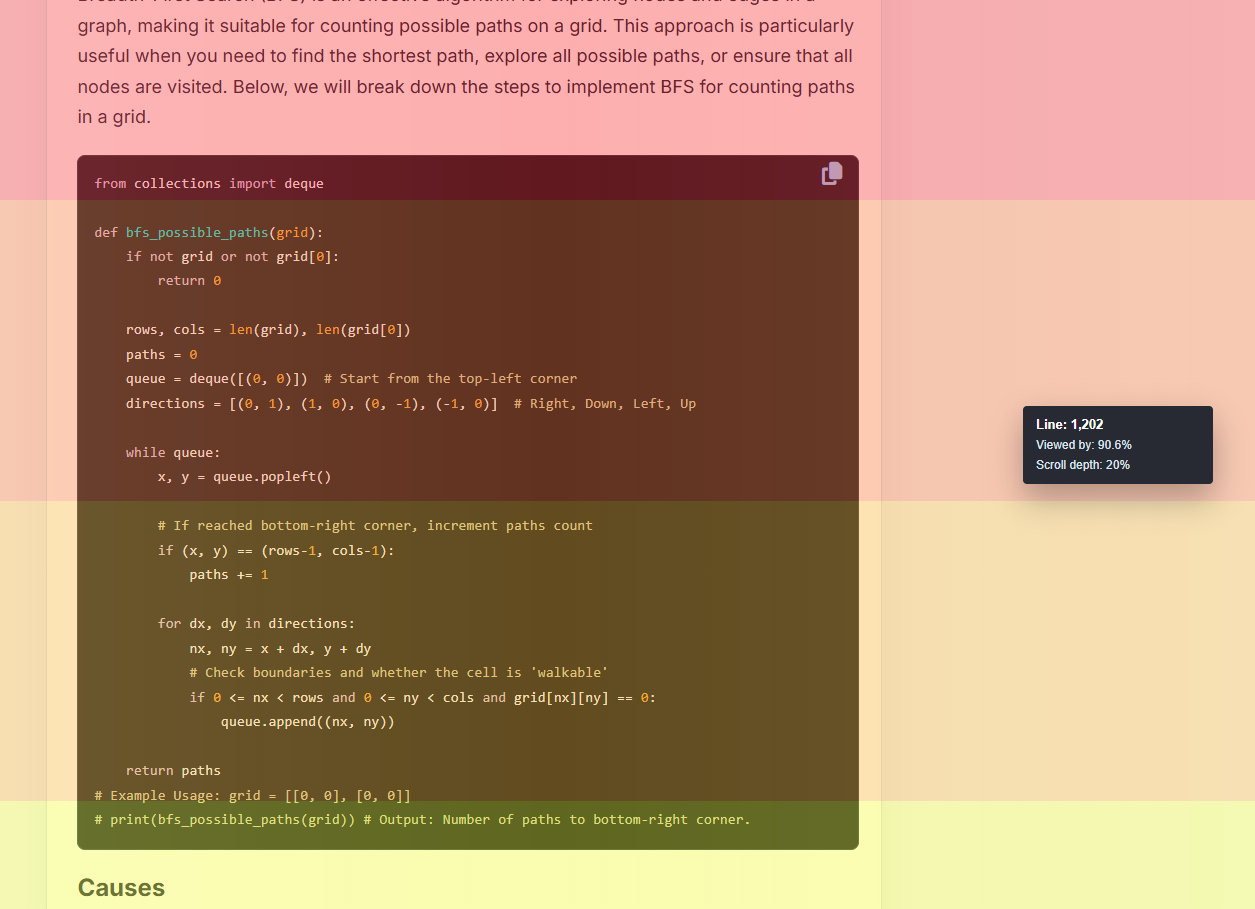Click 'from collections import deque' code line

pyautogui.click(x=209, y=183)
